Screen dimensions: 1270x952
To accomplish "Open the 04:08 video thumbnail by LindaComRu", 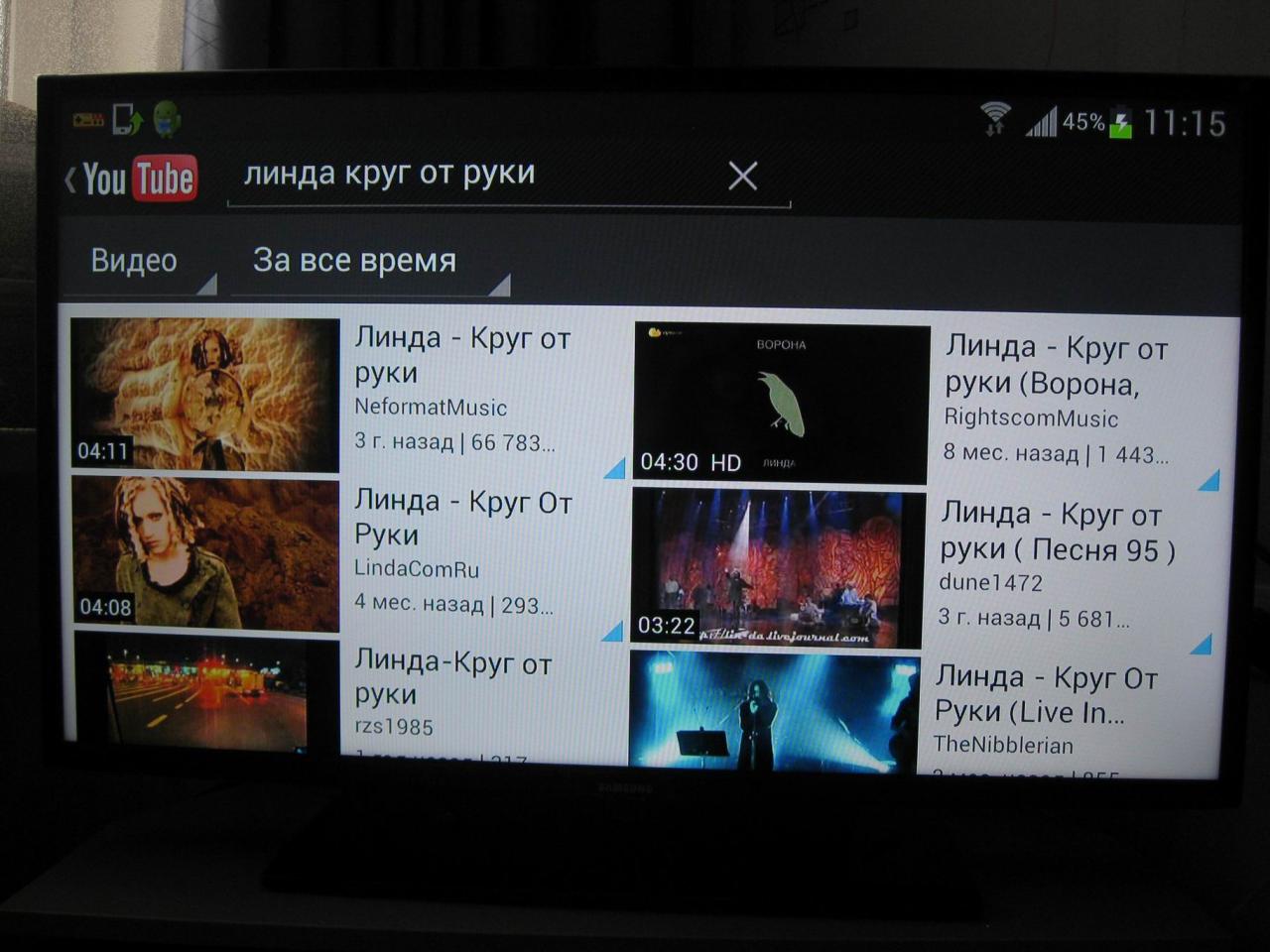I will [x=206, y=554].
